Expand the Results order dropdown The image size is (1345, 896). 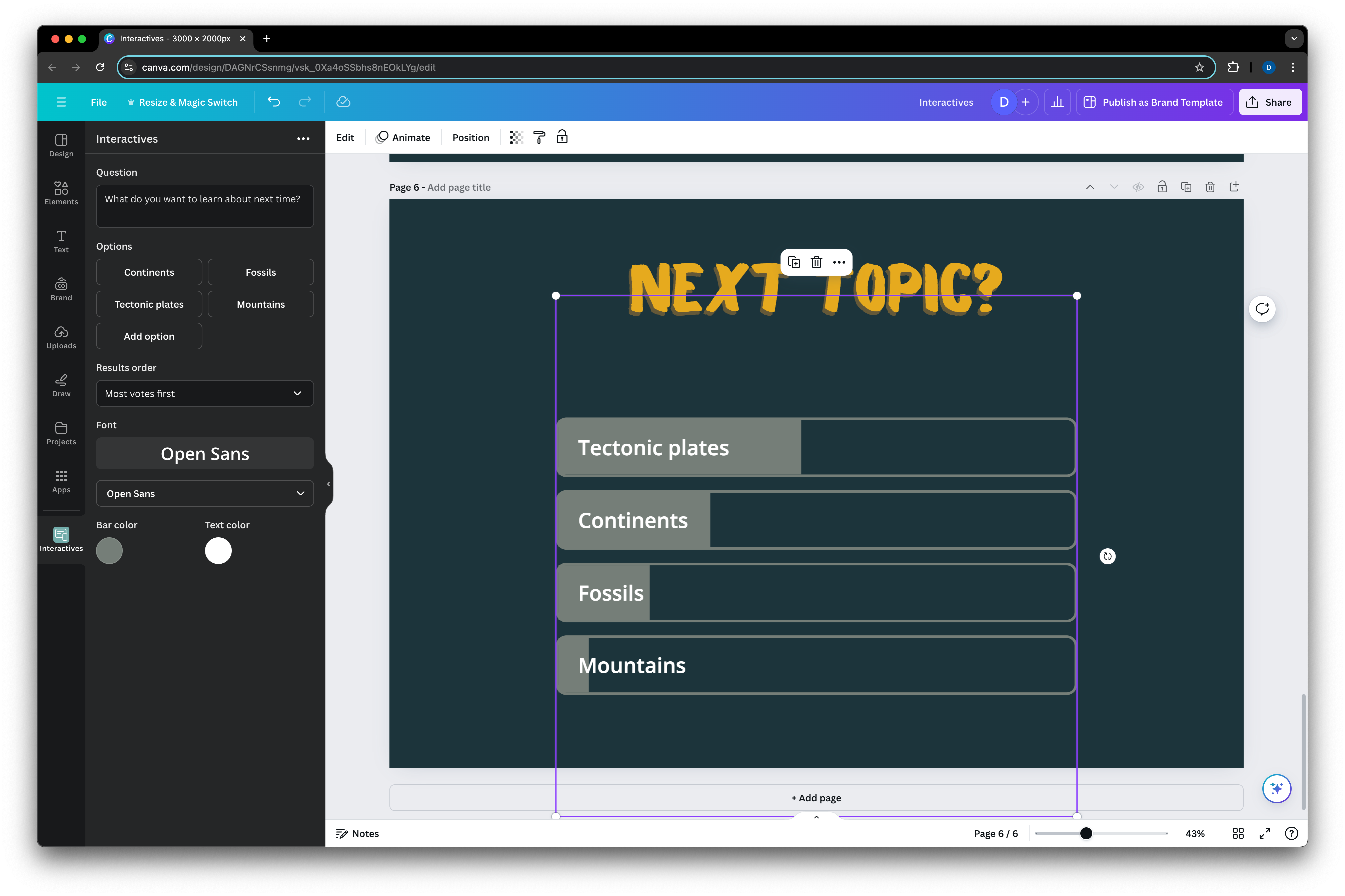[205, 393]
